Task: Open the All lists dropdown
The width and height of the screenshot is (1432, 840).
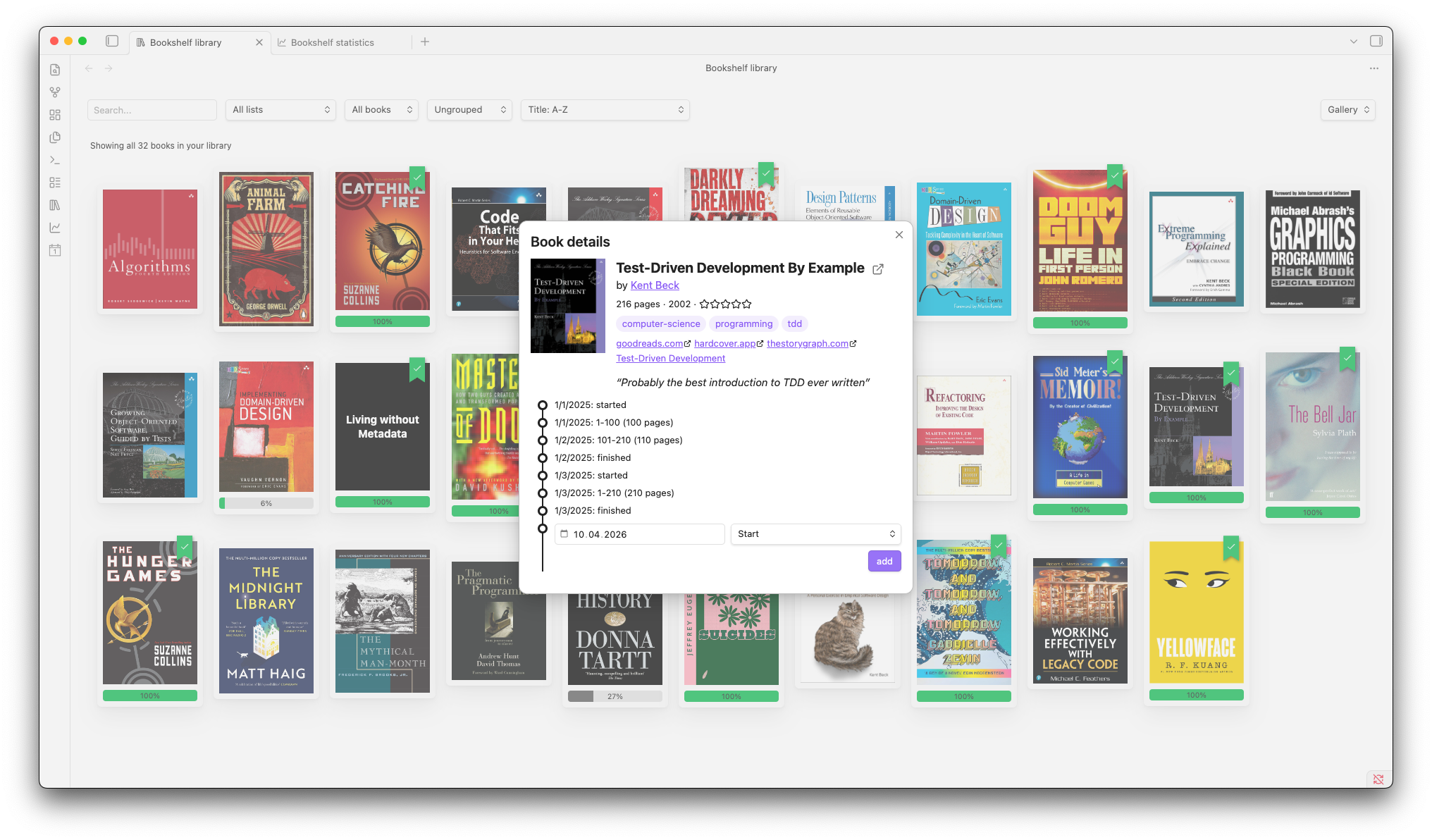Action: pos(280,110)
